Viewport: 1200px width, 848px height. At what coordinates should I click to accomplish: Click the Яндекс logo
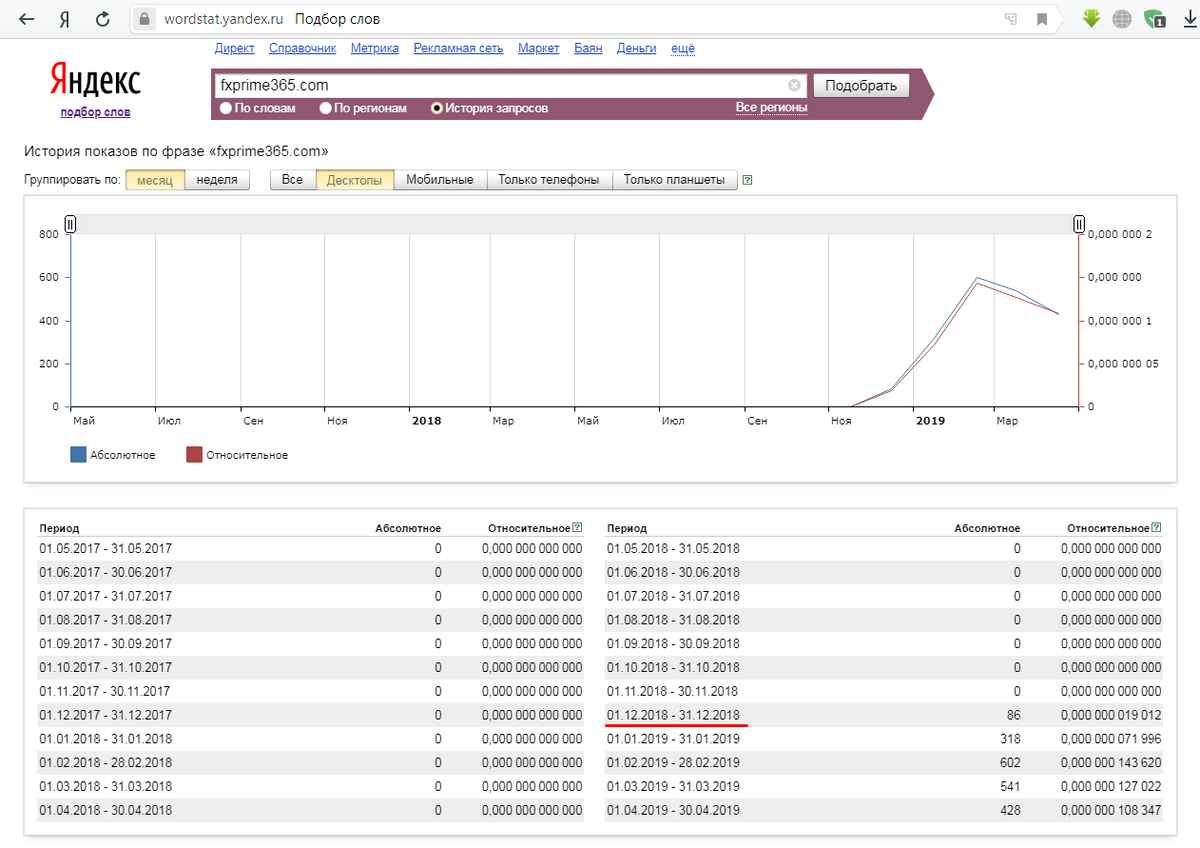pos(95,82)
